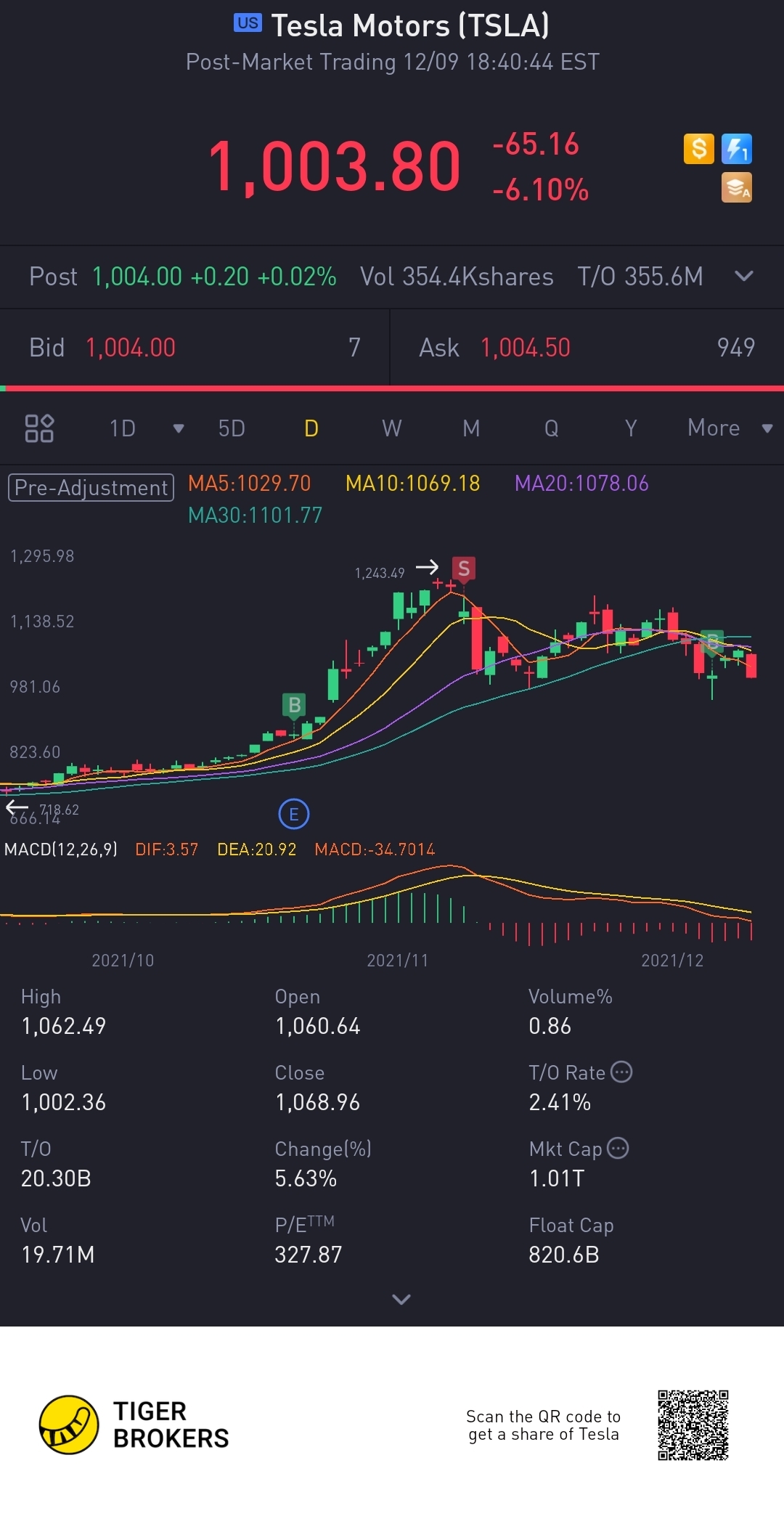Tap the US market flag badge

point(248,23)
